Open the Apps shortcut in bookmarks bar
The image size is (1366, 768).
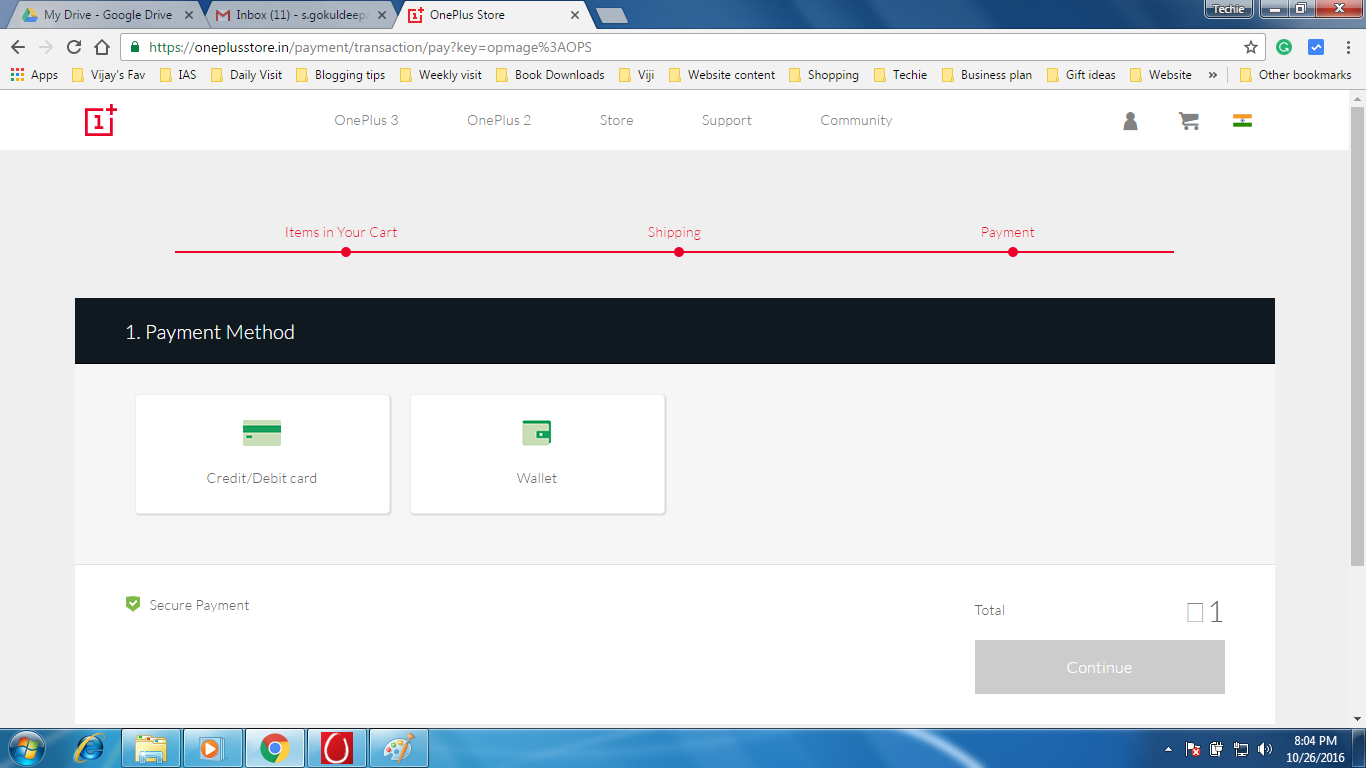pos(34,75)
